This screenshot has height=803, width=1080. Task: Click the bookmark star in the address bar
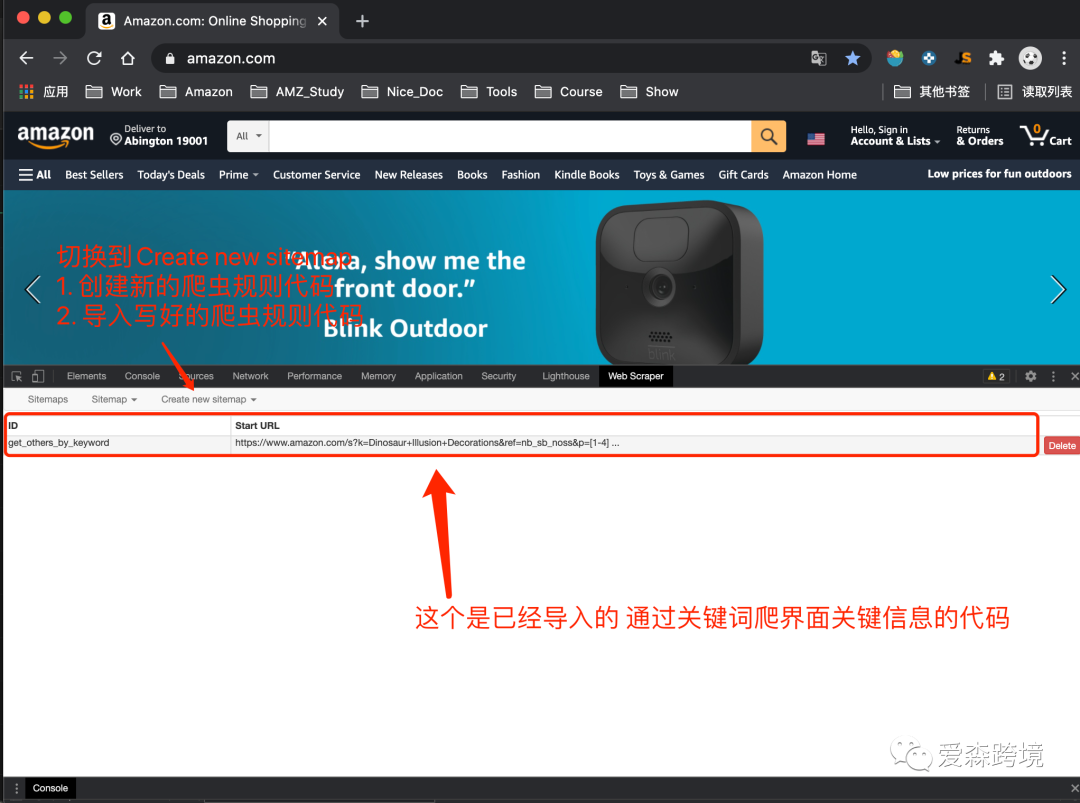coord(853,59)
